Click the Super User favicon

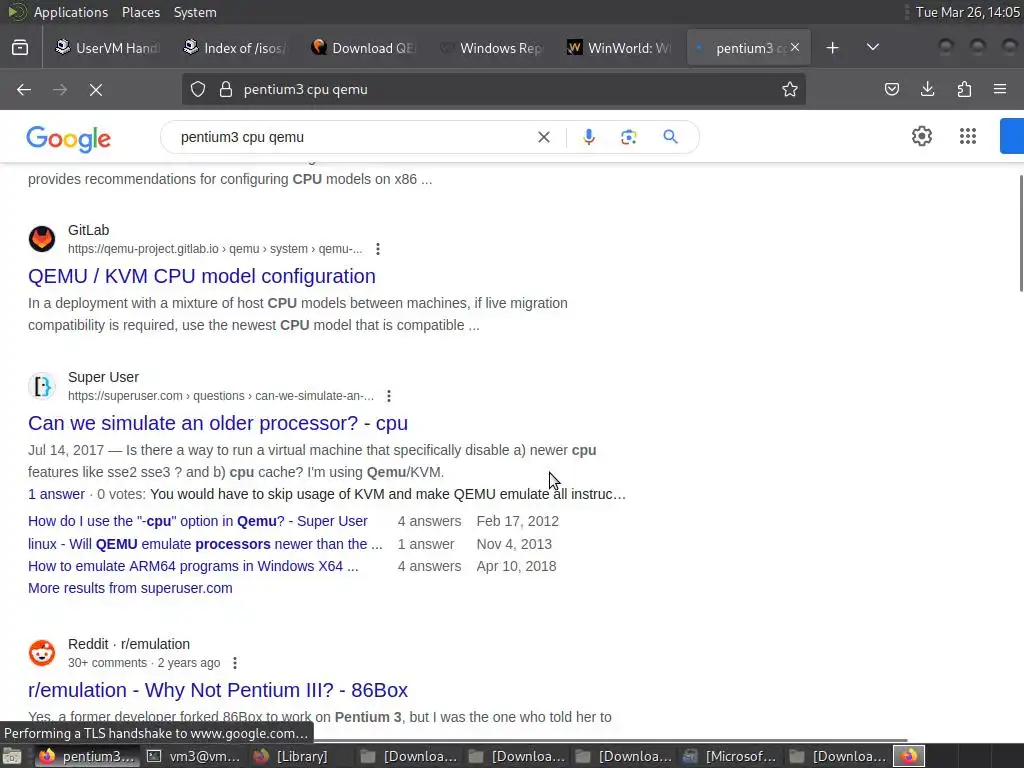click(42, 386)
